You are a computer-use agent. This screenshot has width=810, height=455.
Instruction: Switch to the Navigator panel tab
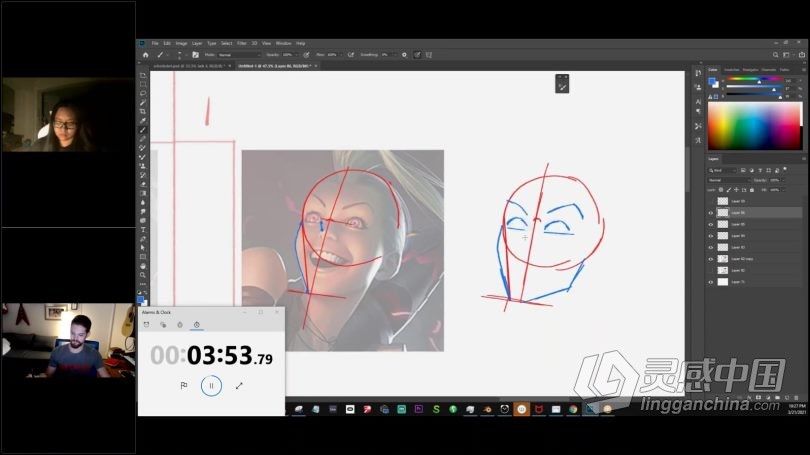click(x=750, y=70)
